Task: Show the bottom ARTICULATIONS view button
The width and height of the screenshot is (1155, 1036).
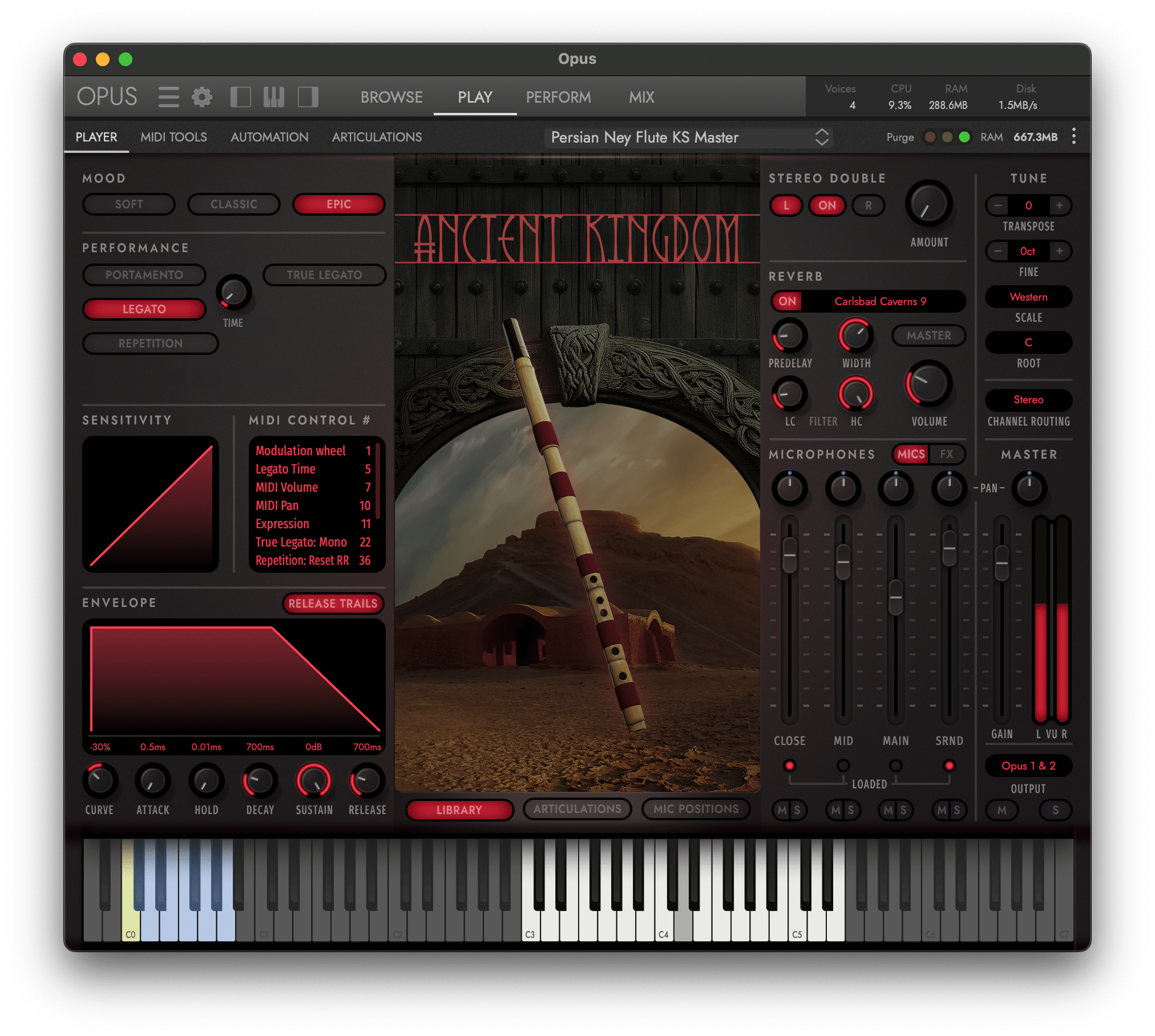Action: pyautogui.click(x=577, y=809)
